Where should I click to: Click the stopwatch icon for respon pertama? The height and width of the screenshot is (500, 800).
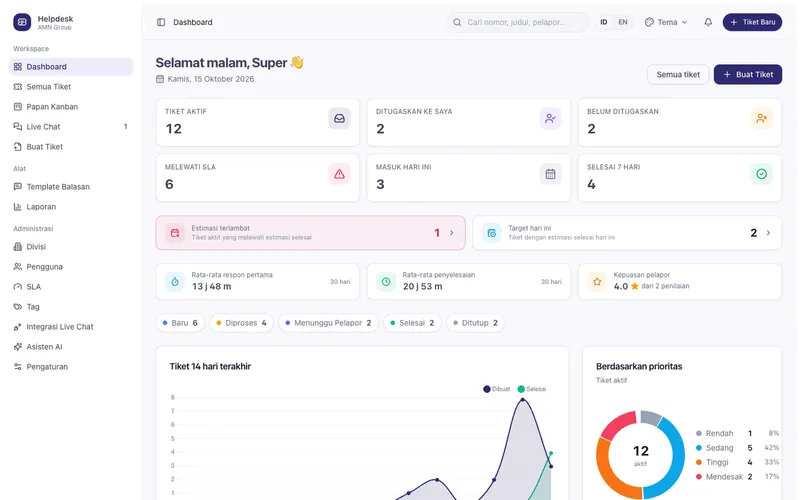coord(175,282)
